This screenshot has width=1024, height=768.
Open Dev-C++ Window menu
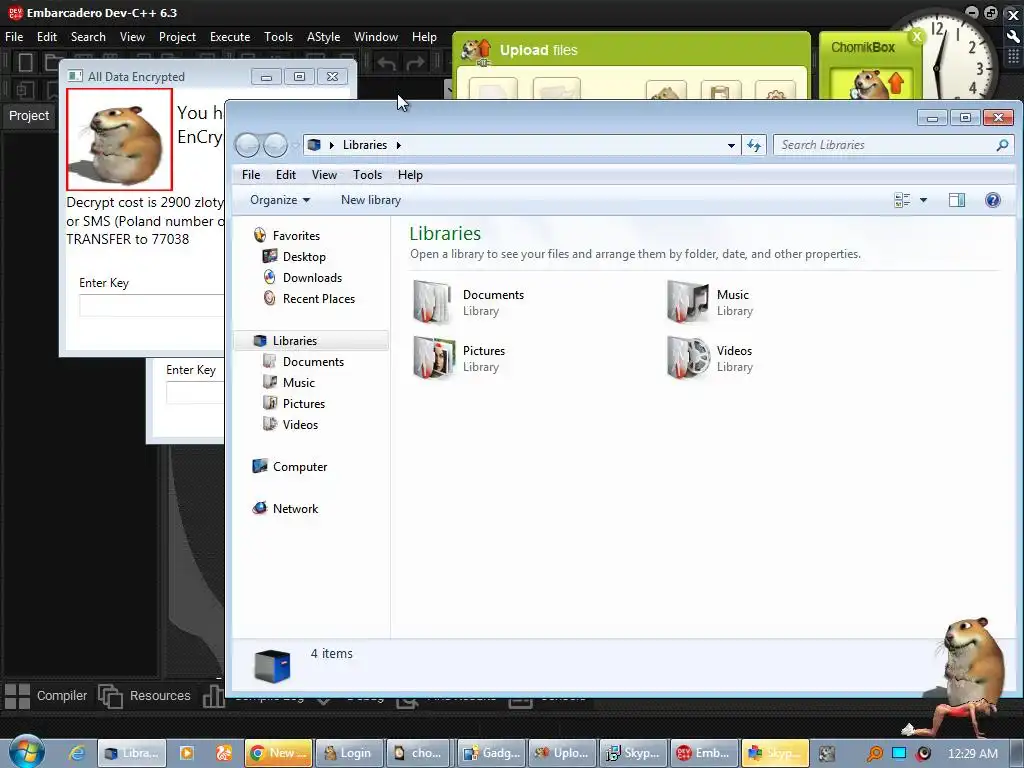coord(376,37)
